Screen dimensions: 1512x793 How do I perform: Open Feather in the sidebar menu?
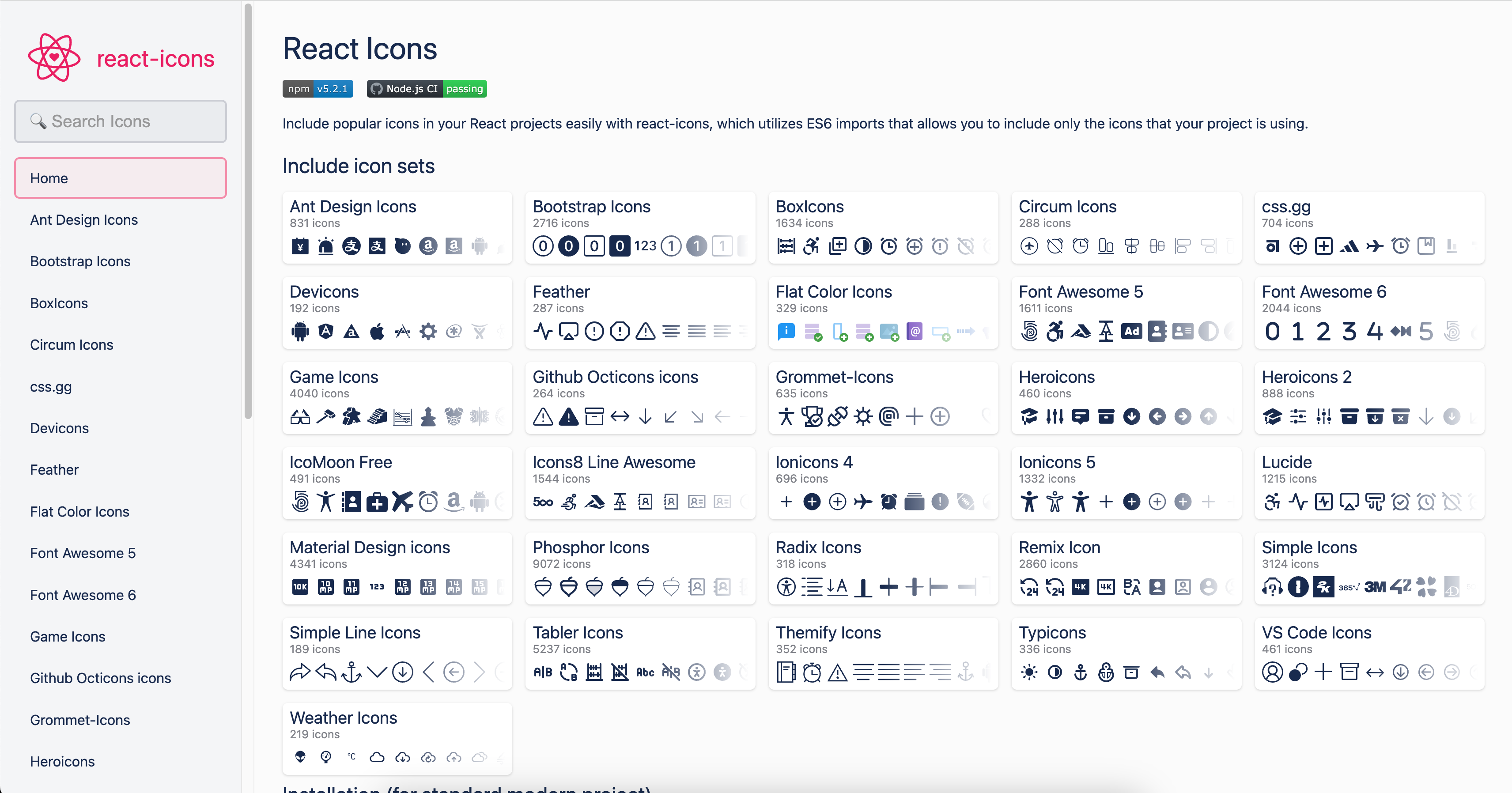(54, 470)
